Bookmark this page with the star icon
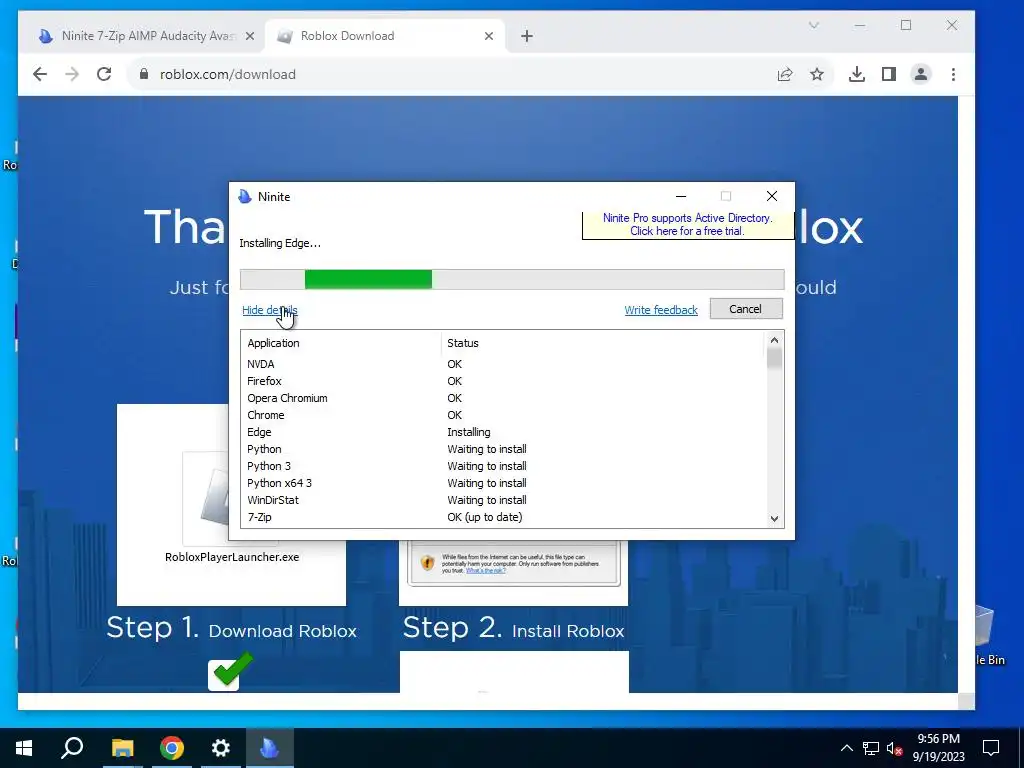1024x768 pixels. [x=817, y=74]
